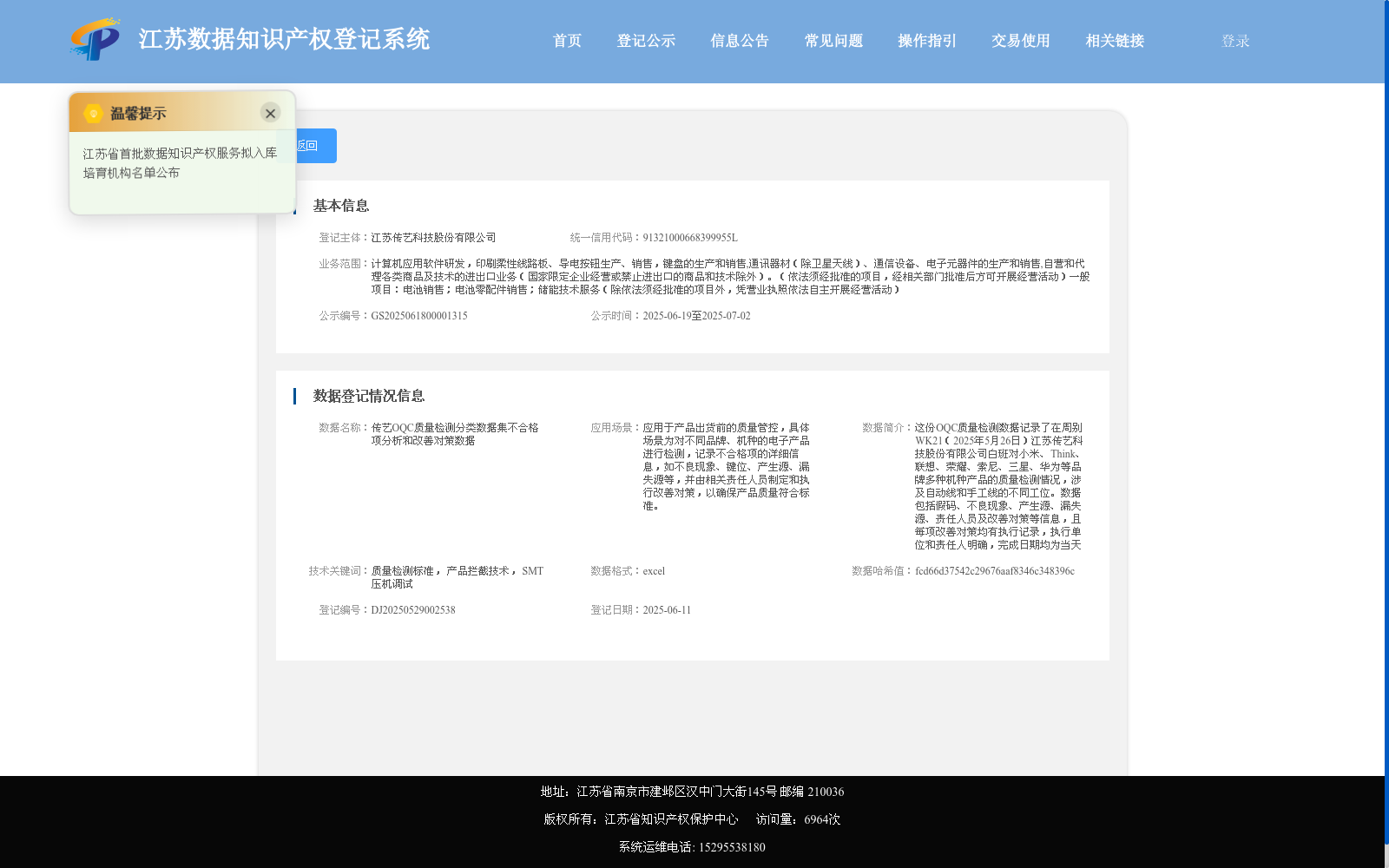Click the 基本信息 section heading
Image resolution: width=1389 pixels, height=868 pixels.
(341, 206)
